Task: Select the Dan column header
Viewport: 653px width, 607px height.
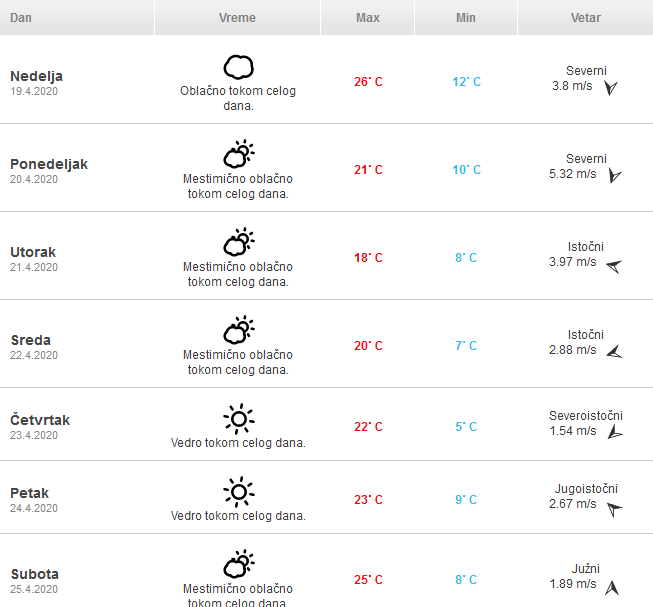Action: coord(21,18)
